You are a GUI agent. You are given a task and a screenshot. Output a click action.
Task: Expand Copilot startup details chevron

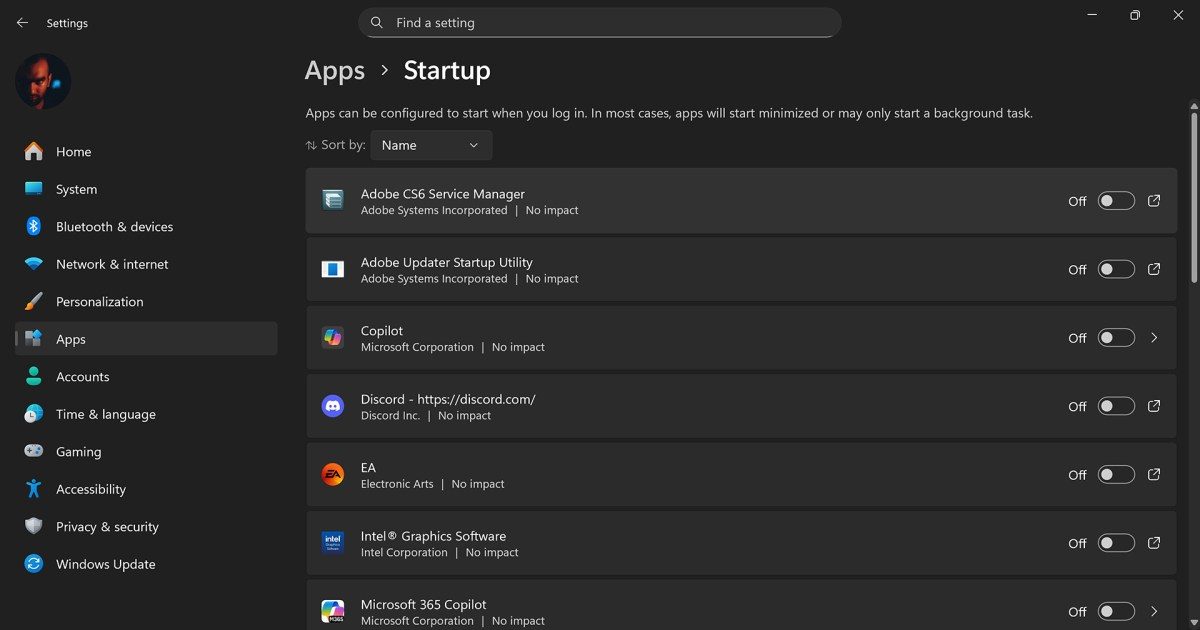(1154, 338)
